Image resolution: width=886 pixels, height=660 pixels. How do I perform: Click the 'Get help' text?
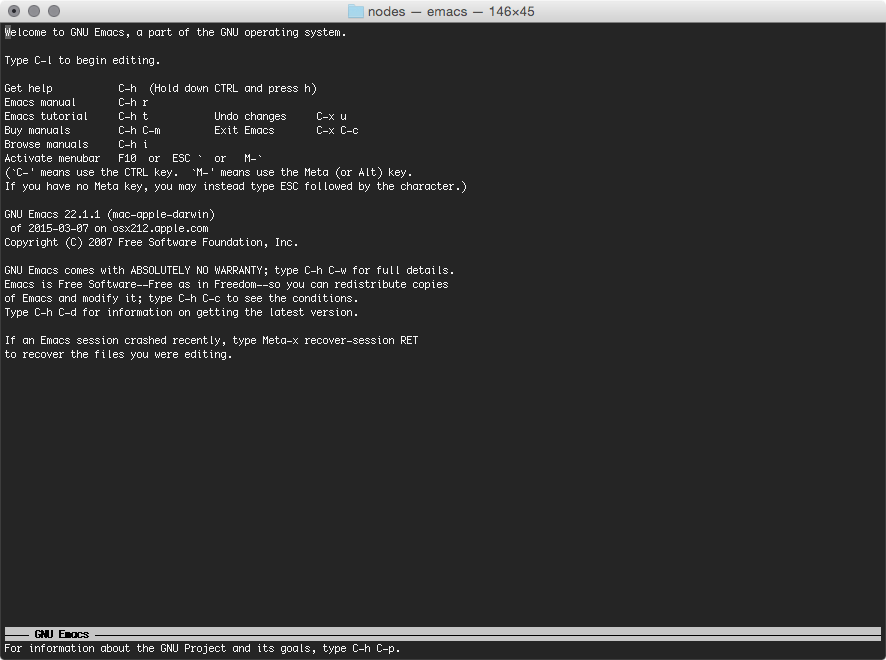point(28,88)
